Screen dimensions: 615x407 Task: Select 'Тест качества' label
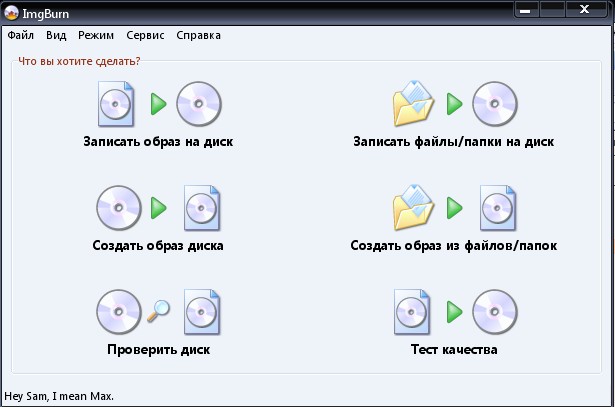454,349
